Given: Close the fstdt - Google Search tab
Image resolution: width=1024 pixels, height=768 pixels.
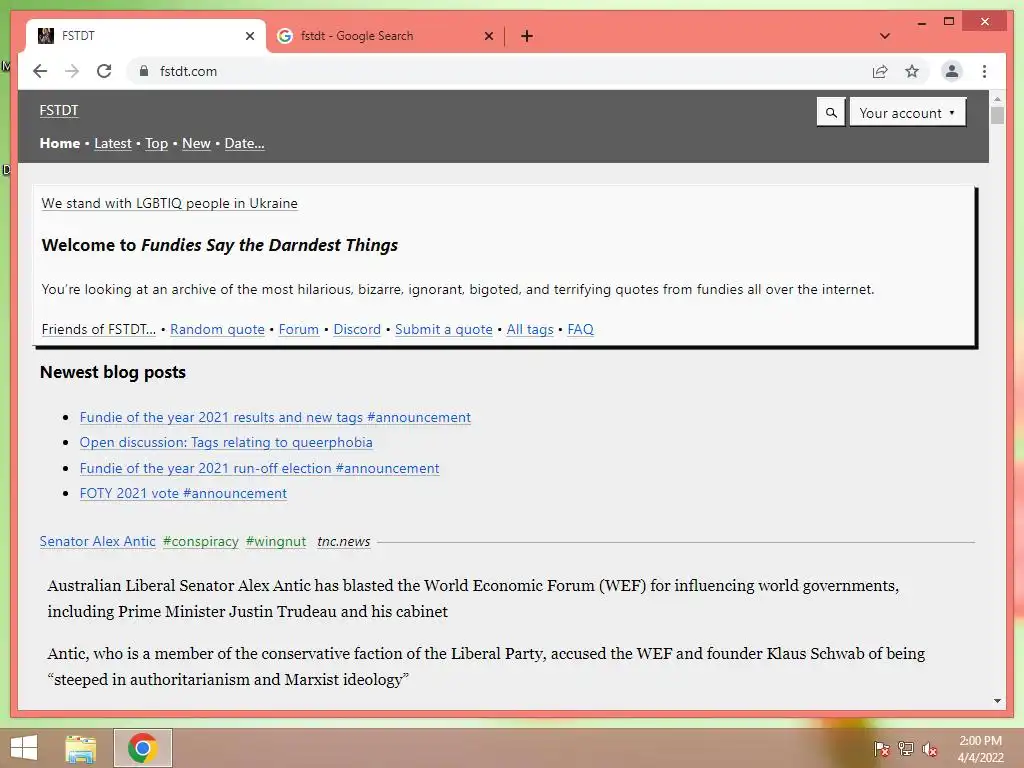Looking at the screenshot, I should (x=488, y=36).
